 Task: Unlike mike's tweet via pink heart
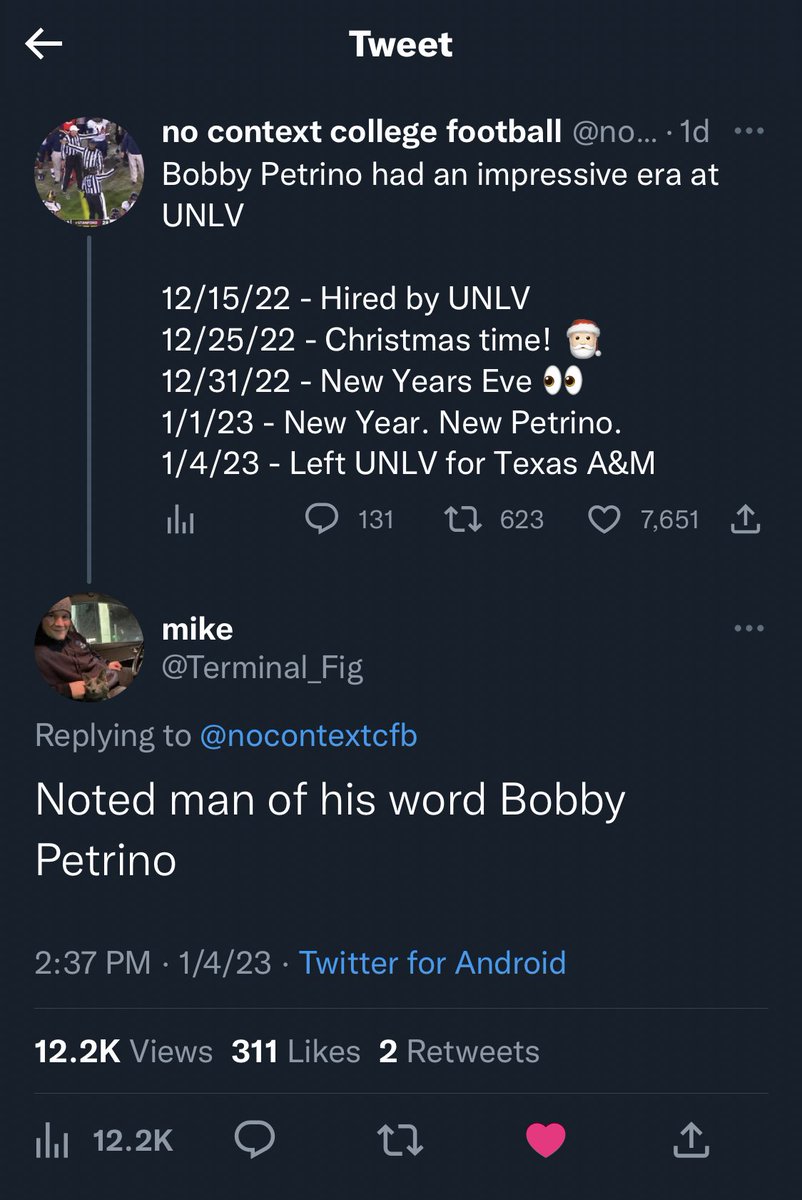tap(545, 1140)
